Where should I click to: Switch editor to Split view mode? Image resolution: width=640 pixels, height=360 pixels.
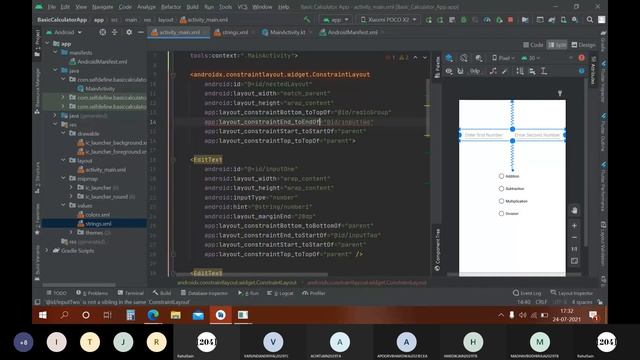pyautogui.click(x=557, y=45)
